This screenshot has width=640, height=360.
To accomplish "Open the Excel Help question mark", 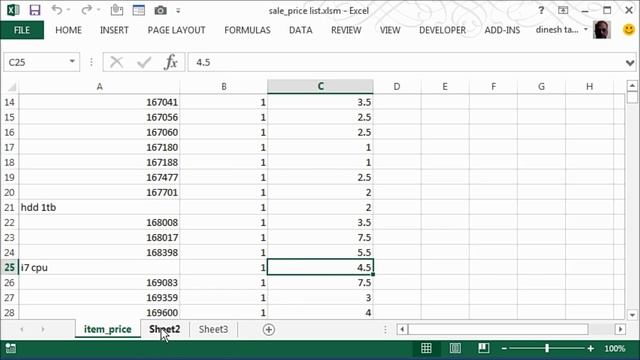I will (541, 10).
